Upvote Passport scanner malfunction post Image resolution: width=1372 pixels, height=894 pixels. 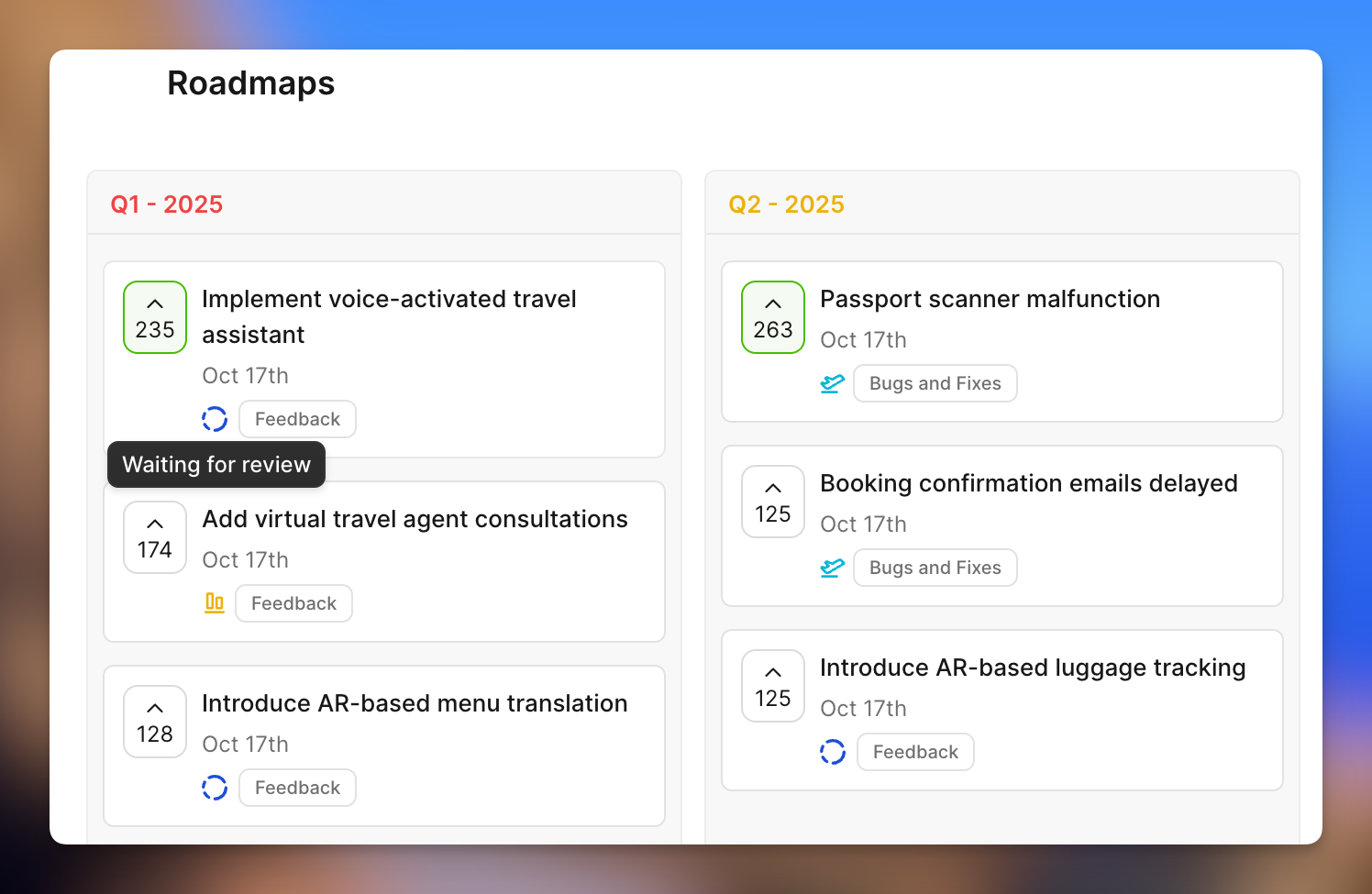[x=773, y=317]
